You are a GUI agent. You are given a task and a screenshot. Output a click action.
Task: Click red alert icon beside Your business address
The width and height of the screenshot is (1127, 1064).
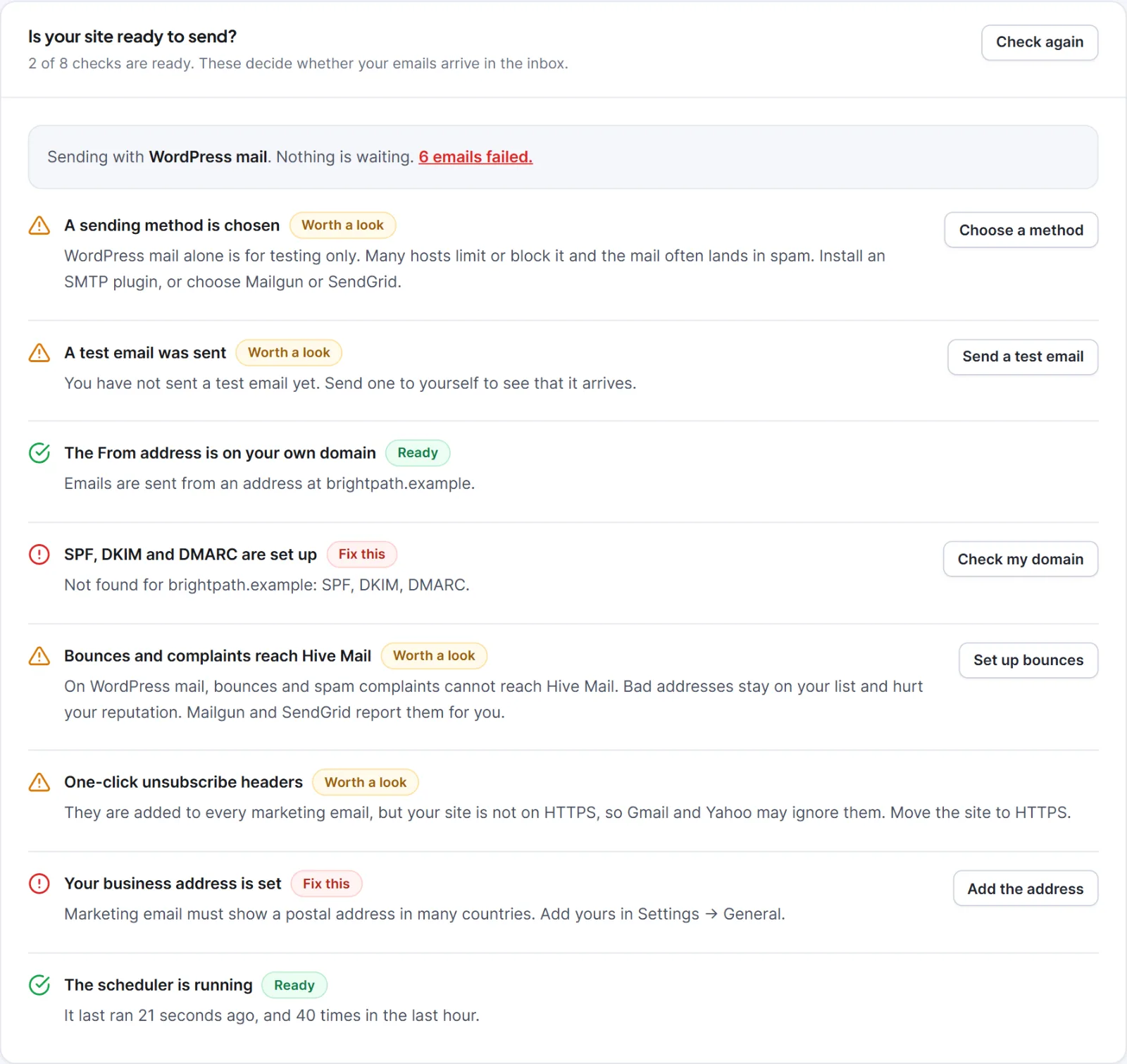coord(39,884)
